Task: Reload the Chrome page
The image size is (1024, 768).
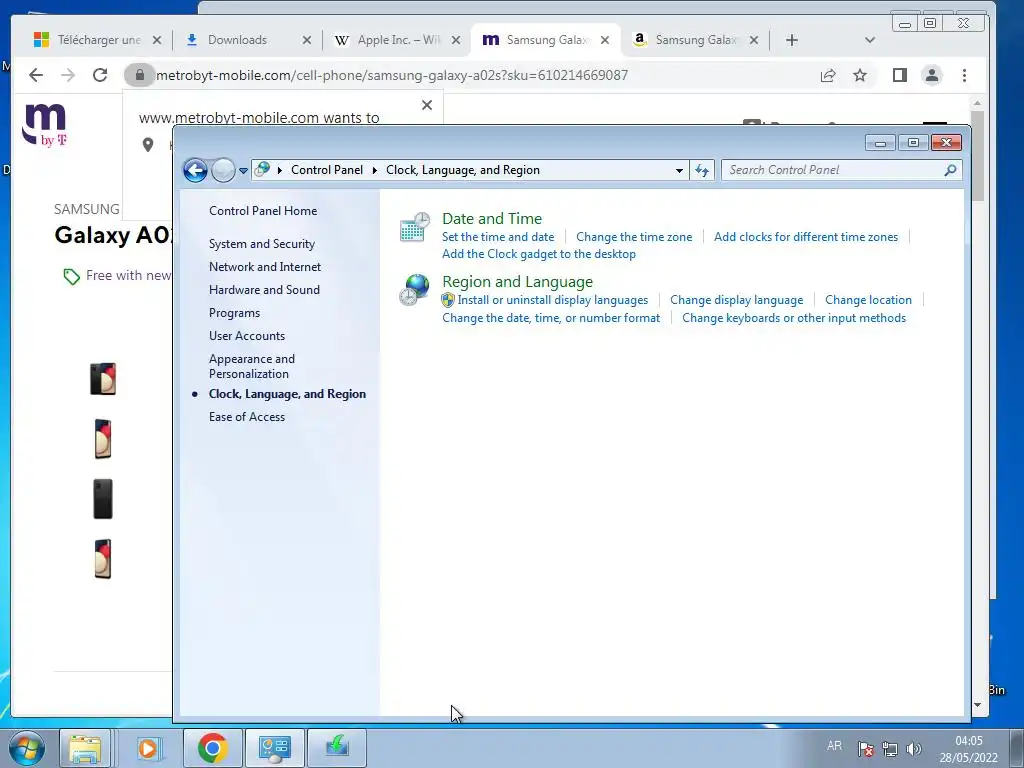Action: pyautogui.click(x=100, y=75)
